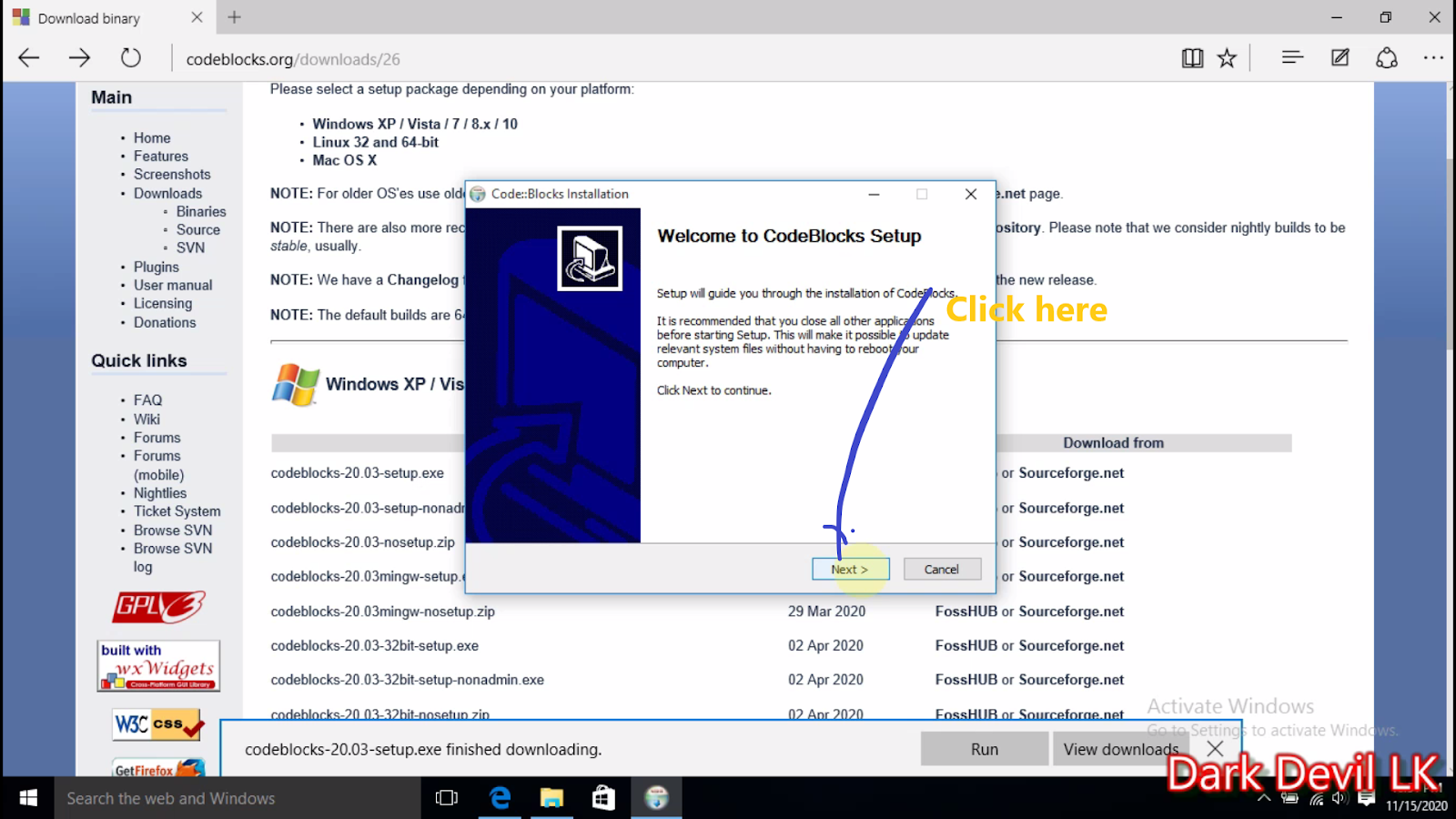Run the downloaded setup file
The image size is (1456, 819).
tap(985, 749)
